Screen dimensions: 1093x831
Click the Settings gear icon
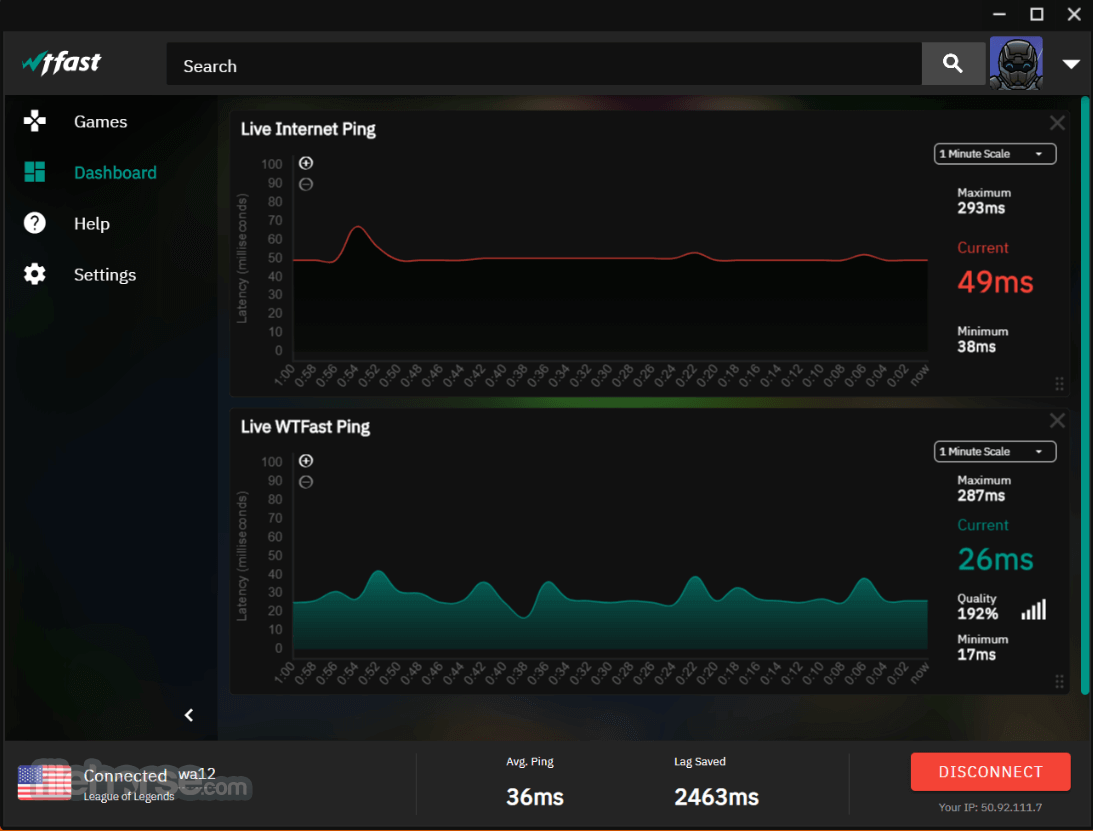34,274
